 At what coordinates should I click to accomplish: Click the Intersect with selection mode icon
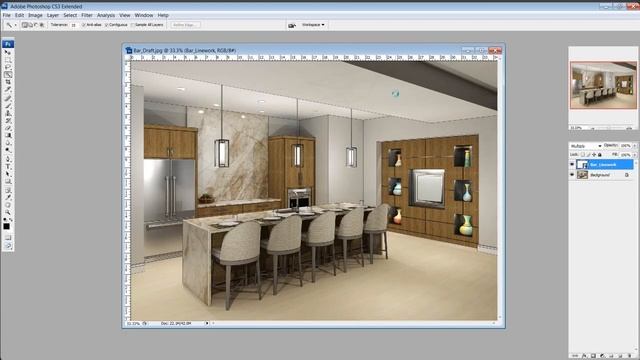pos(42,25)
